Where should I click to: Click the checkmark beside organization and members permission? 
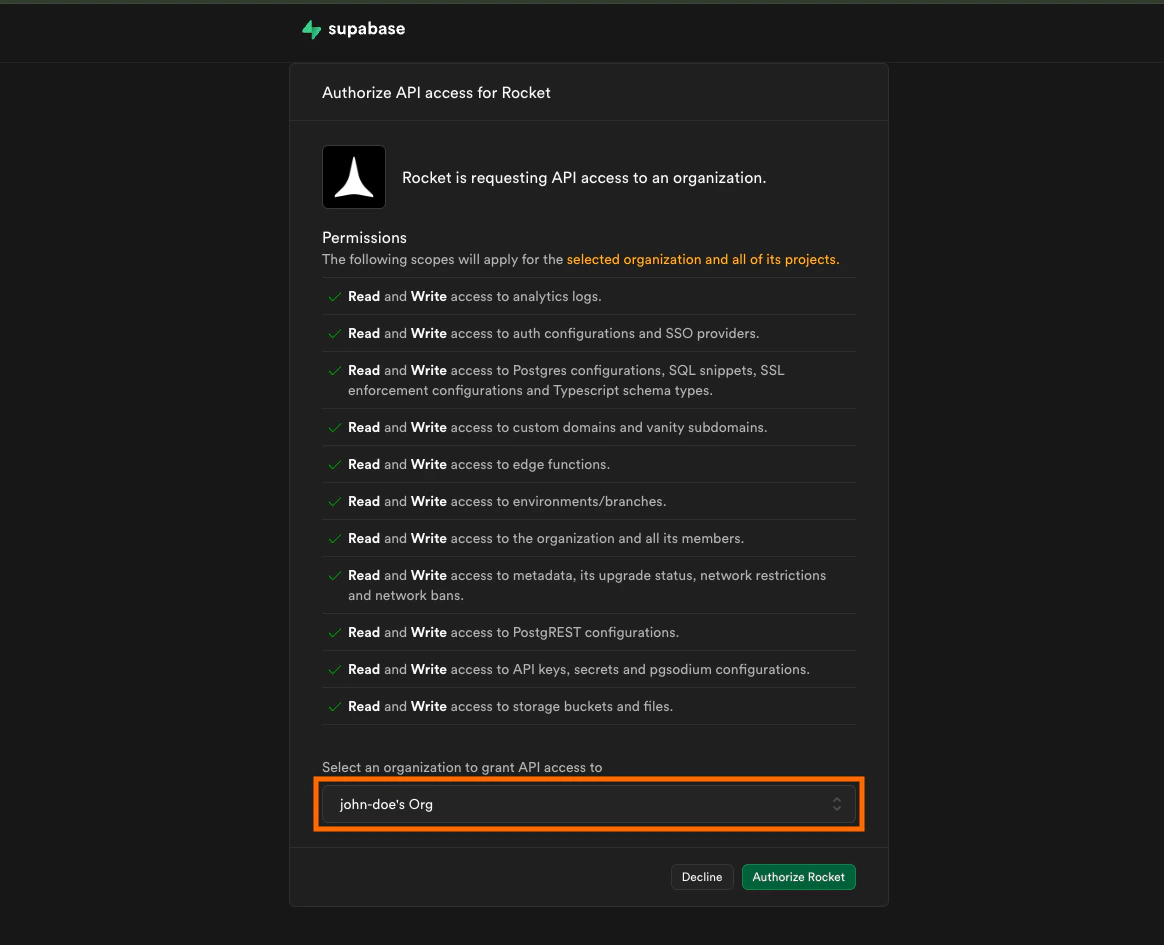335,538
